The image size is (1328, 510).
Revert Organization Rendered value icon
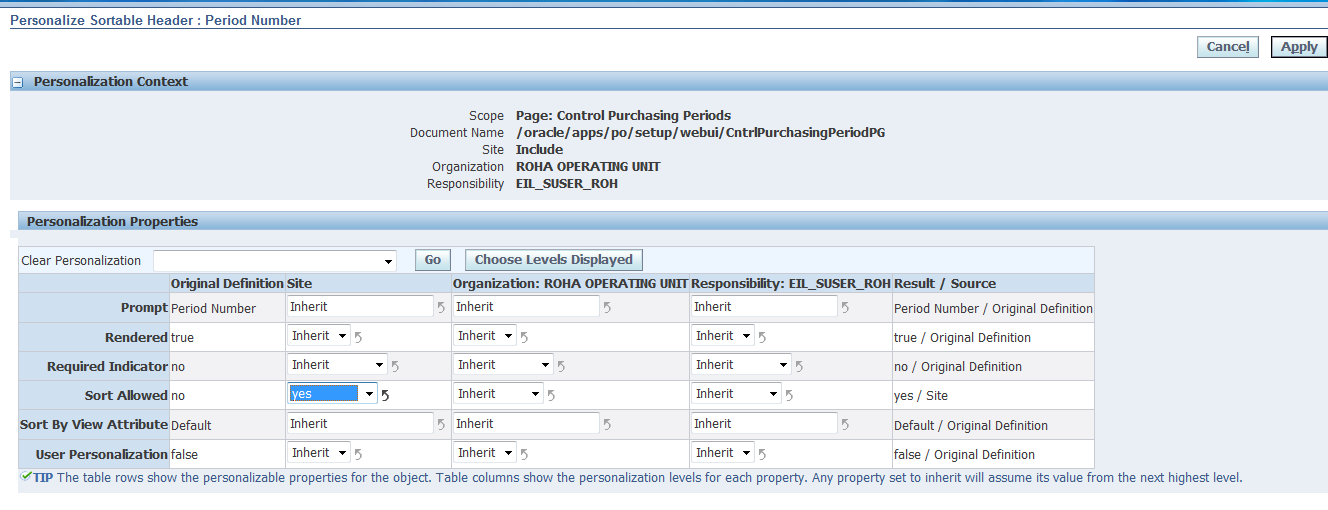click(x=524, y=337)
